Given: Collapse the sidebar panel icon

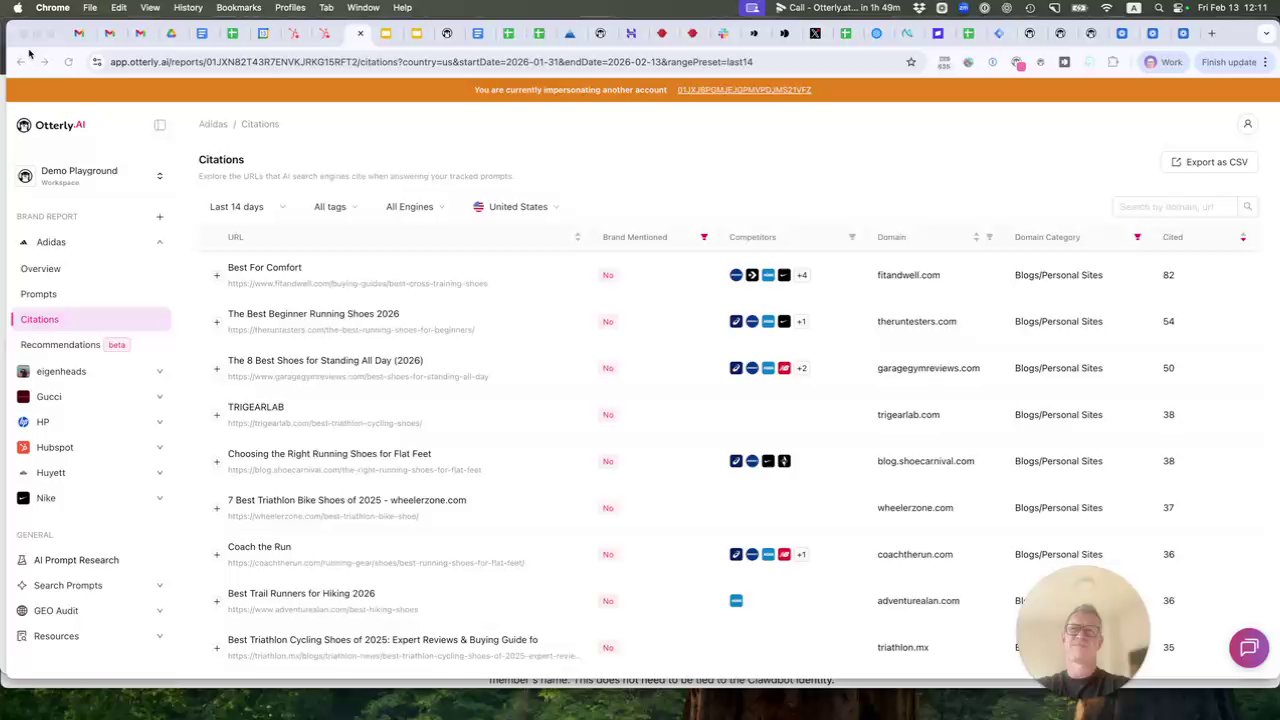Looking at the screenshot, I should pos(159,125).
